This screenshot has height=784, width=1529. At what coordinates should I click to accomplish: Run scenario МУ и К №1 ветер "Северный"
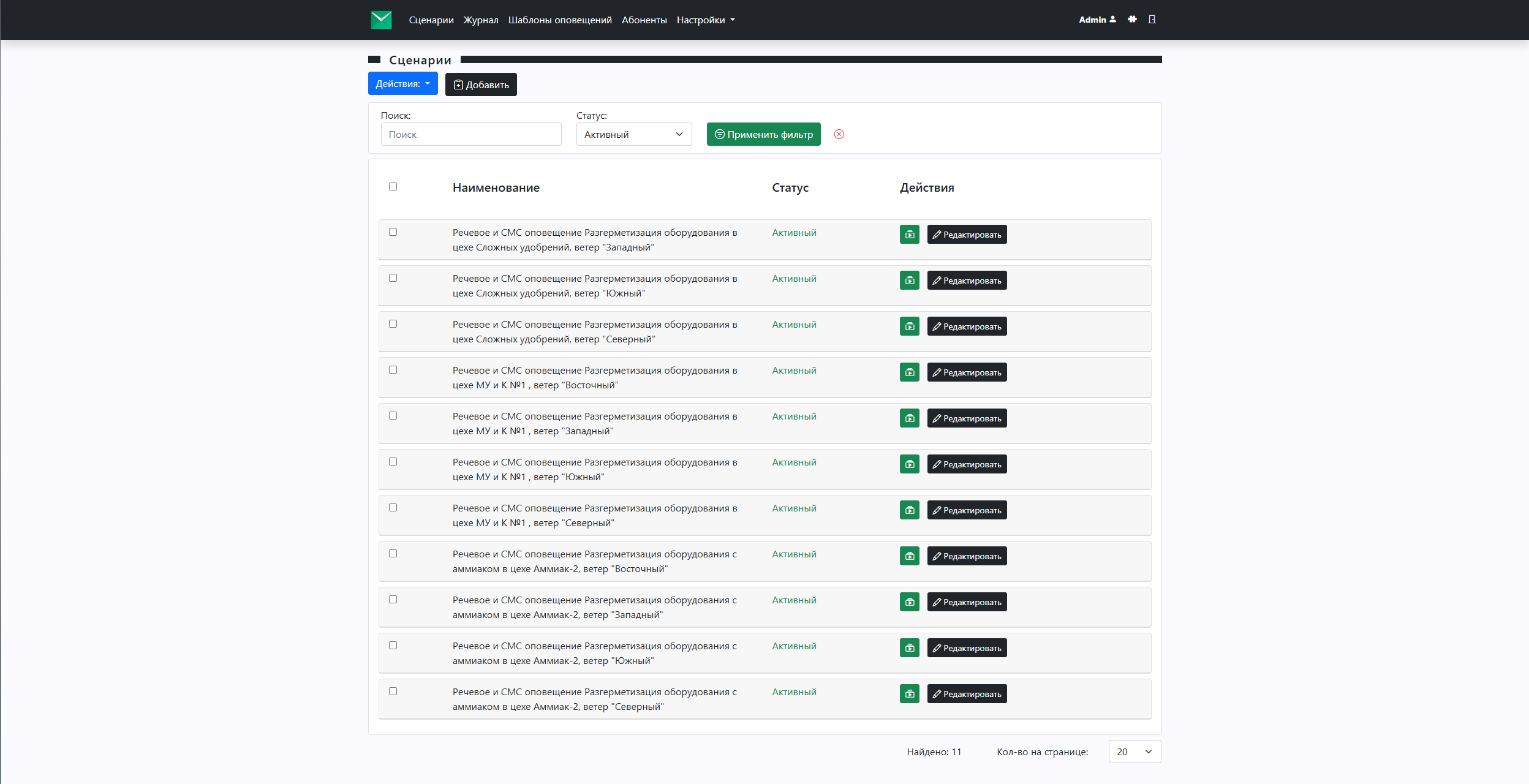click(910, 510)
